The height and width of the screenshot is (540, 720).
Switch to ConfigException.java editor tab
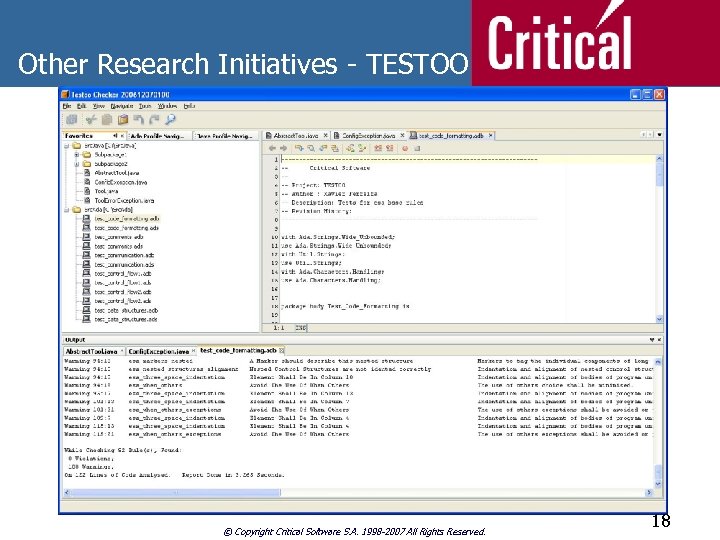[x=369, y=135]
